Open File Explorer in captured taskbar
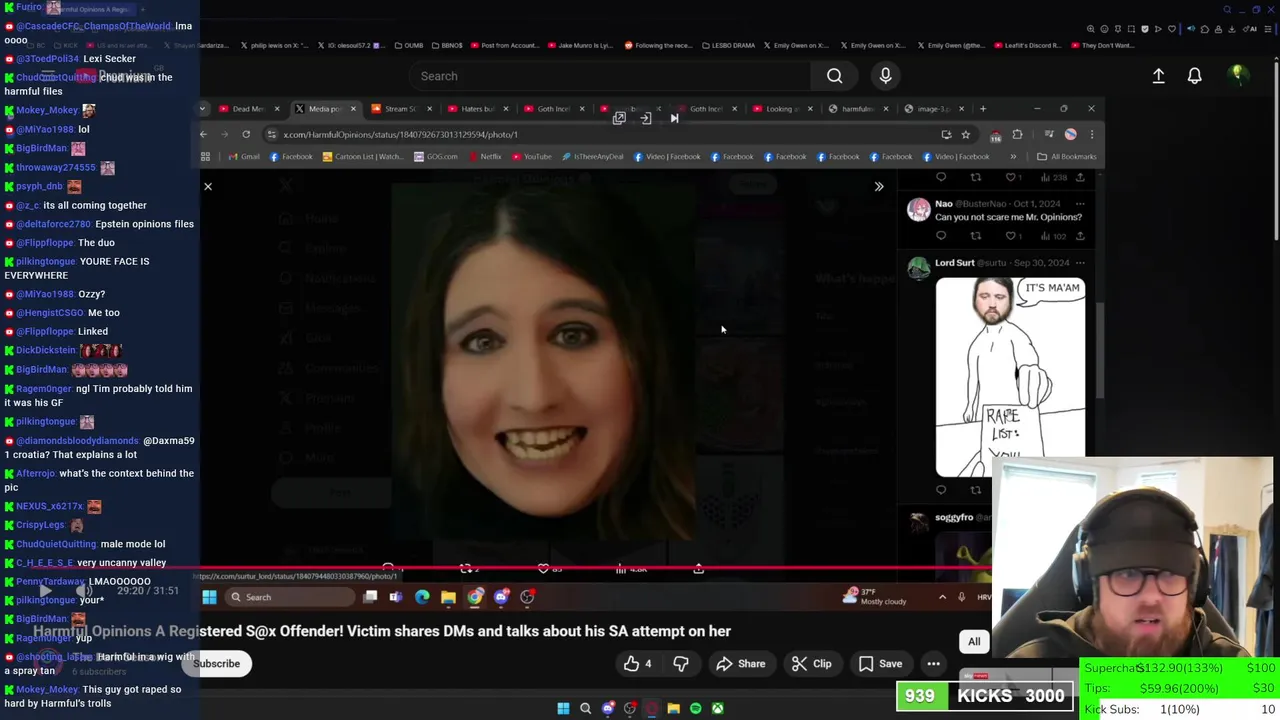The height and width of the screenshot is (720, 1280). tap(448, 597)
